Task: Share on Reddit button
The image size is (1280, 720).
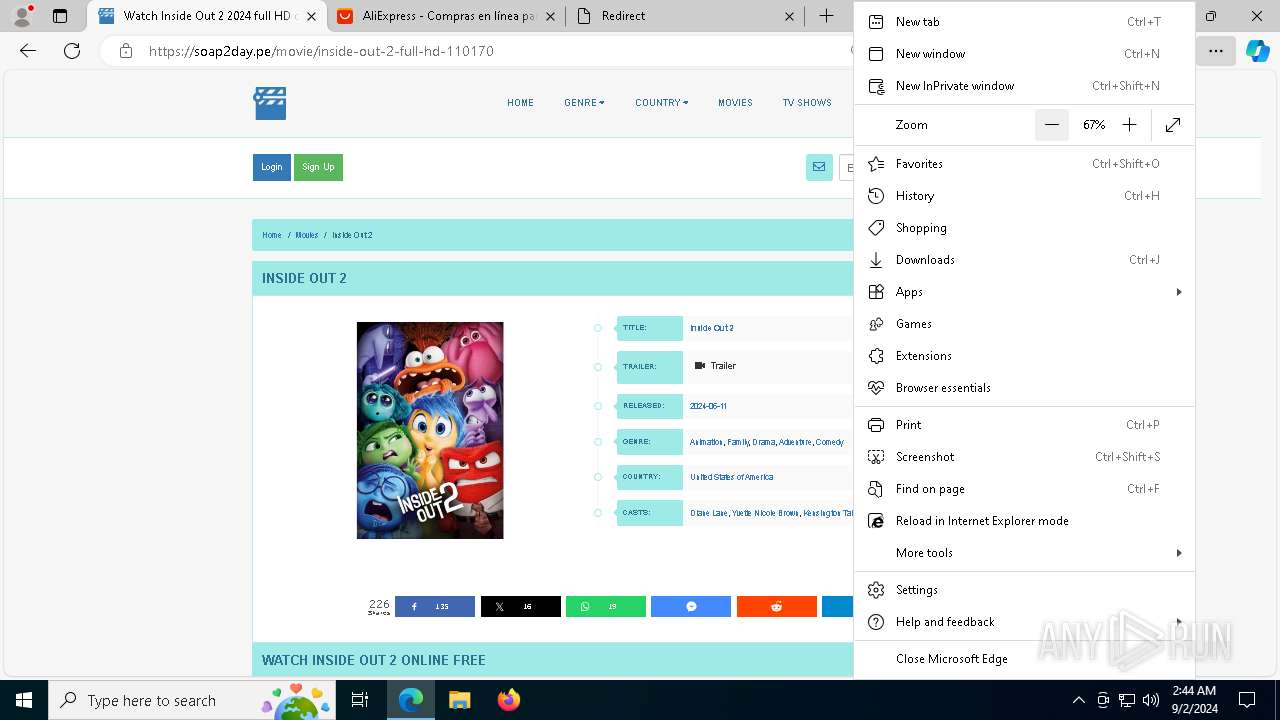Action: (777, 607)
